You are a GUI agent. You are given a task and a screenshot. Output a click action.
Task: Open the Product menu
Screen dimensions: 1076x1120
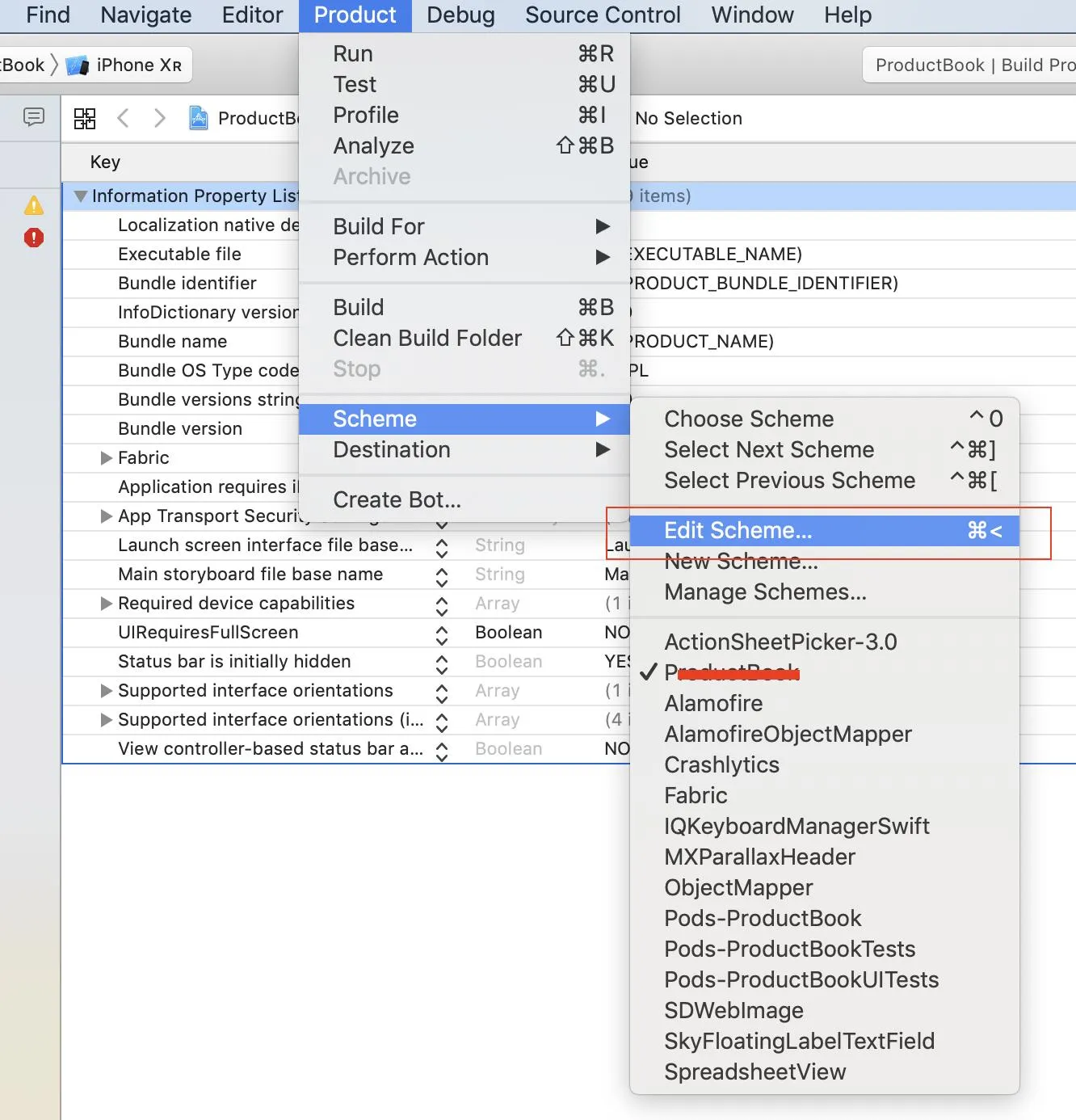tap(355, 15)
